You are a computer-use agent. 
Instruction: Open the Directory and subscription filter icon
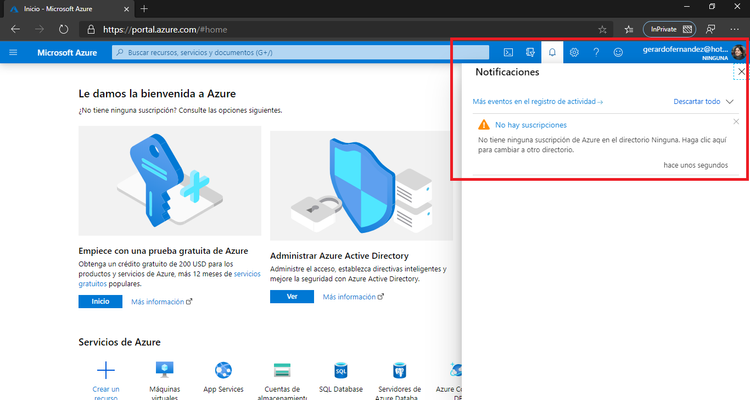point(530,52)
